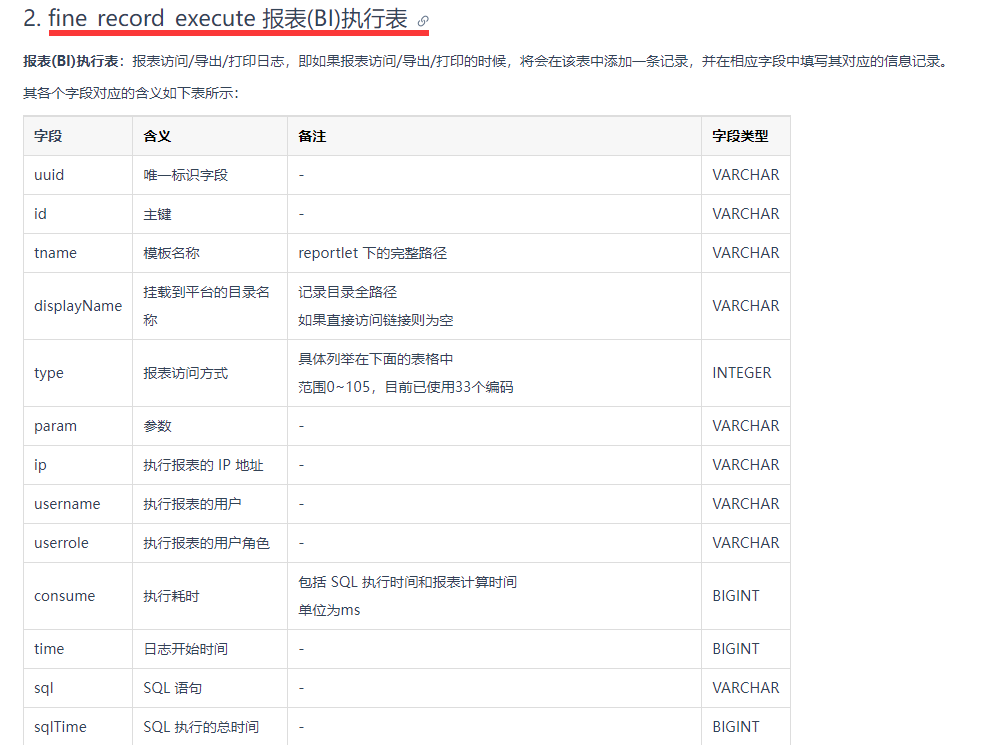Click the '模板名称' meaning cell

(x=210, y=253)
